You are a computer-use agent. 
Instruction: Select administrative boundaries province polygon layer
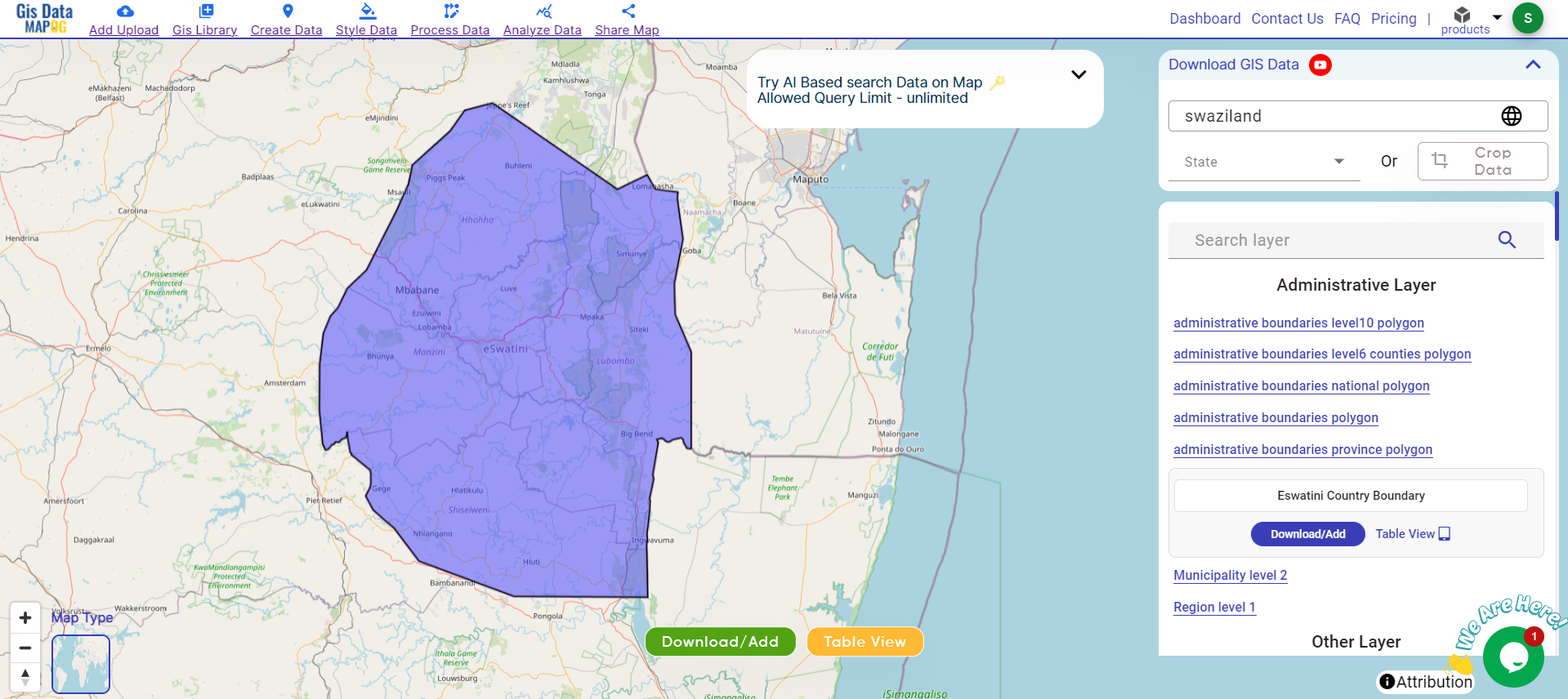(1302, 450)
